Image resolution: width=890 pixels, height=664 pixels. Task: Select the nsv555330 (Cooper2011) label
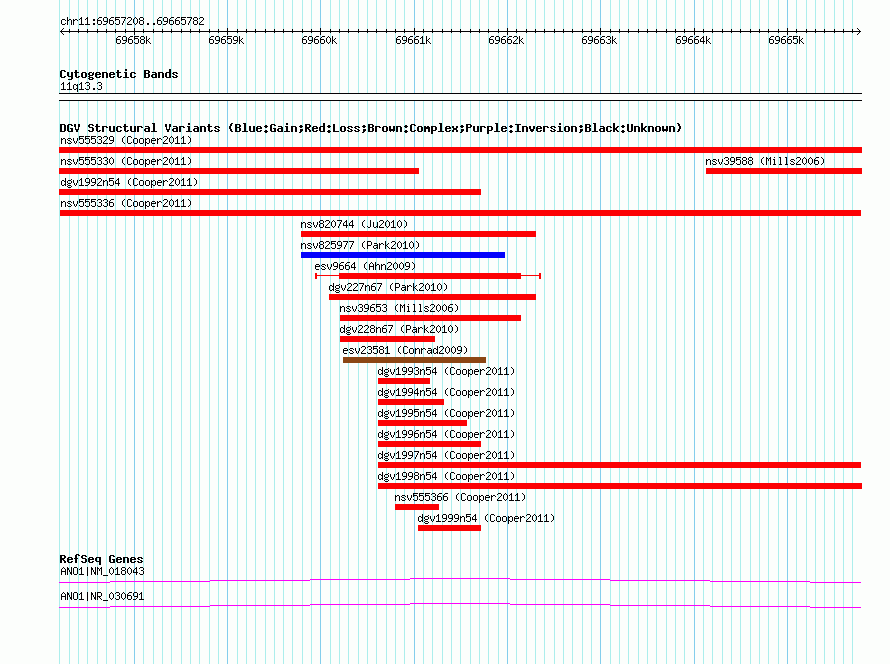126,161
